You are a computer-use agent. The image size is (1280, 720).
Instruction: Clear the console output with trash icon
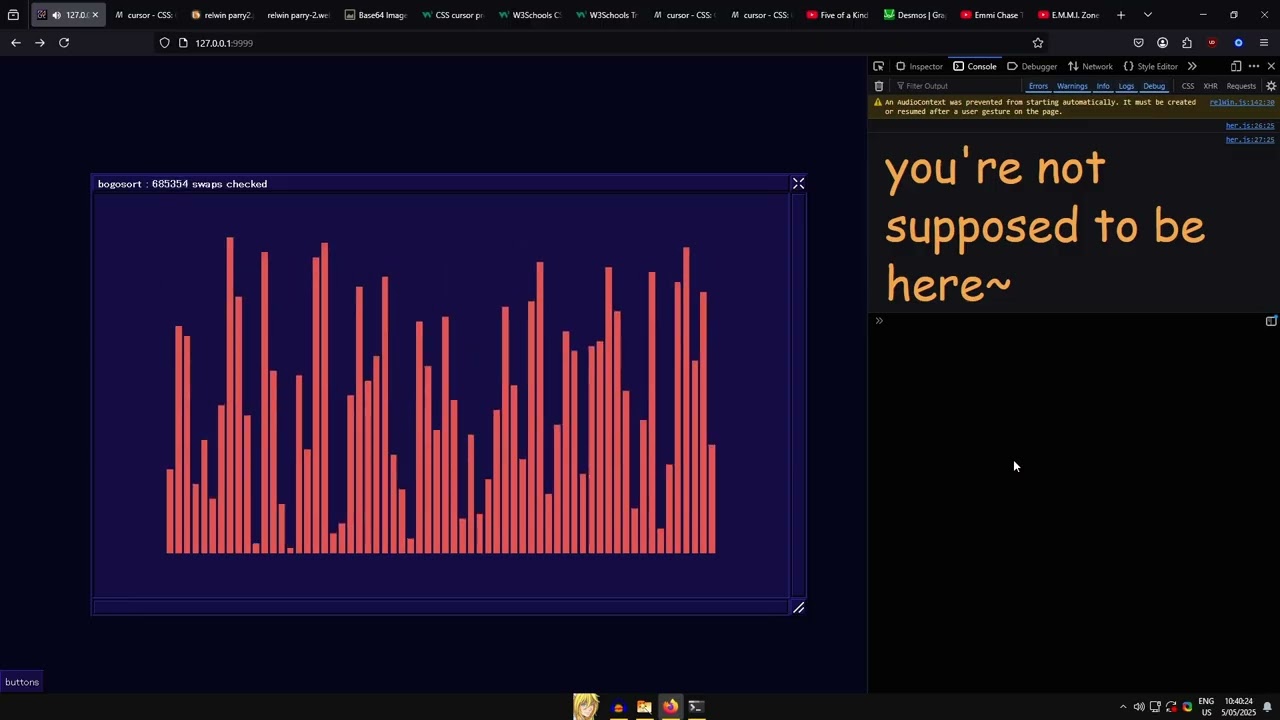click(879, 86)
